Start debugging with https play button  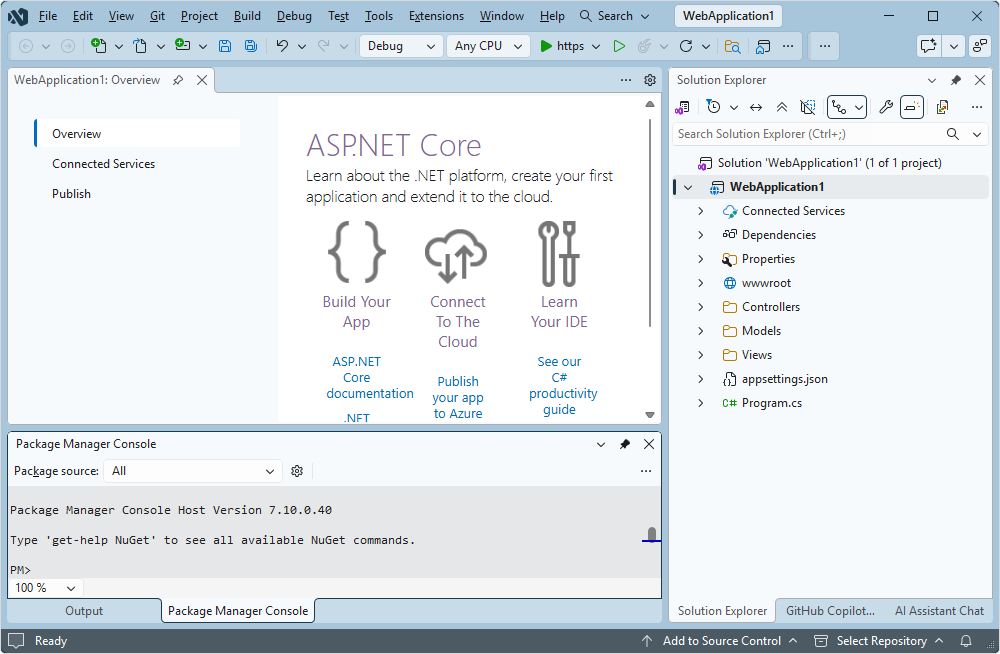pyautogui.click(x=562, y=45)
